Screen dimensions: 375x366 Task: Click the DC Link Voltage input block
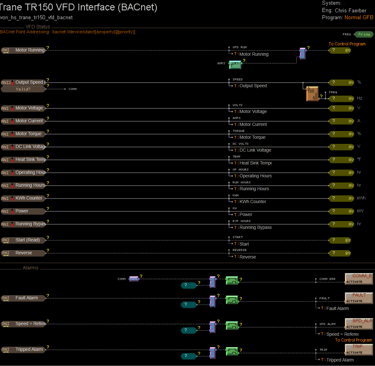coord(23,147)
